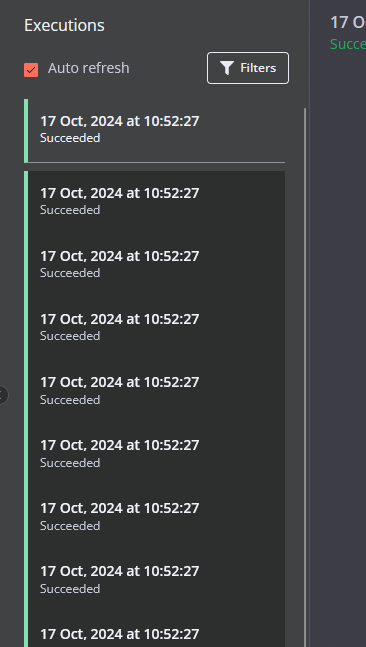This screenshot has height=647, width=366.
Task: Choose the sixth execution entry
Action: click(155, 455)
